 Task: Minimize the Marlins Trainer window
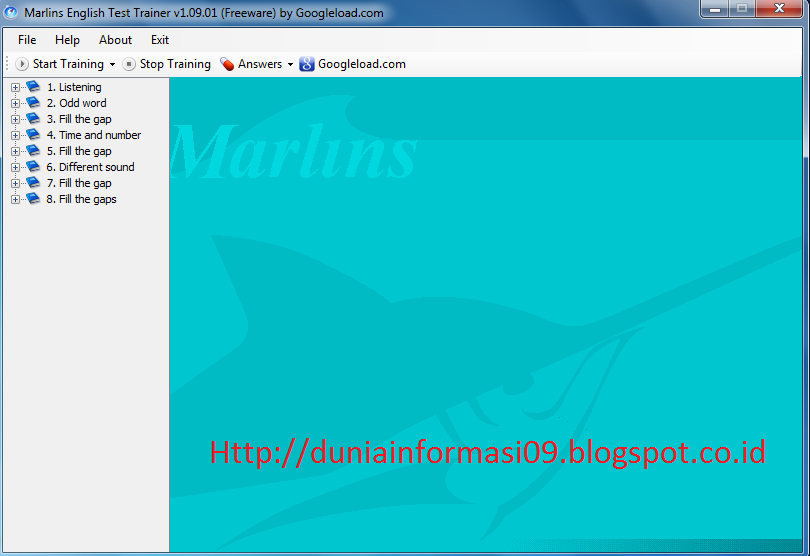(x=715, y=9)
